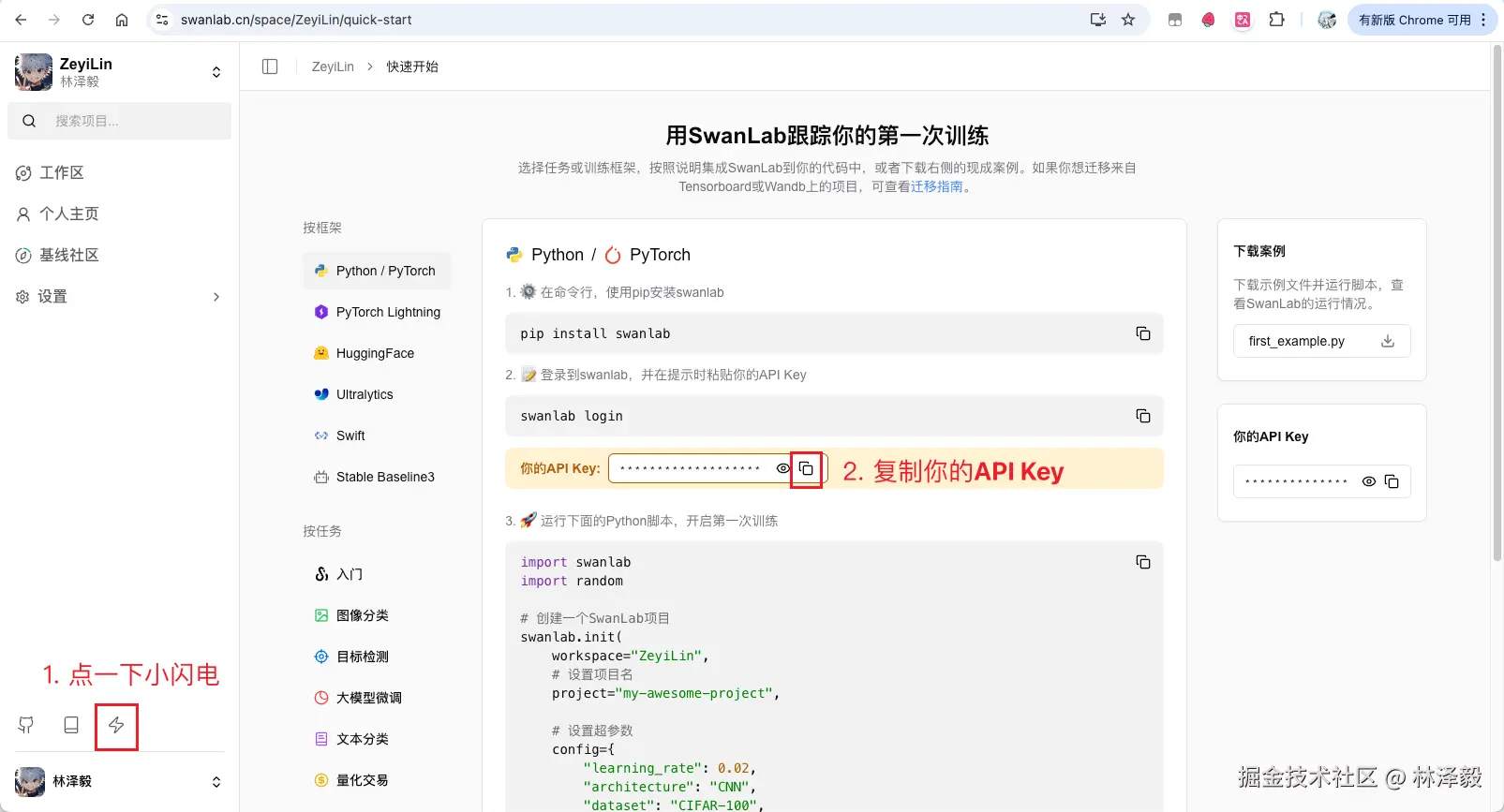Viewport: 1504px width, 812px height.
Task: Open the site info icon in address bar
Action: (162, 20)
